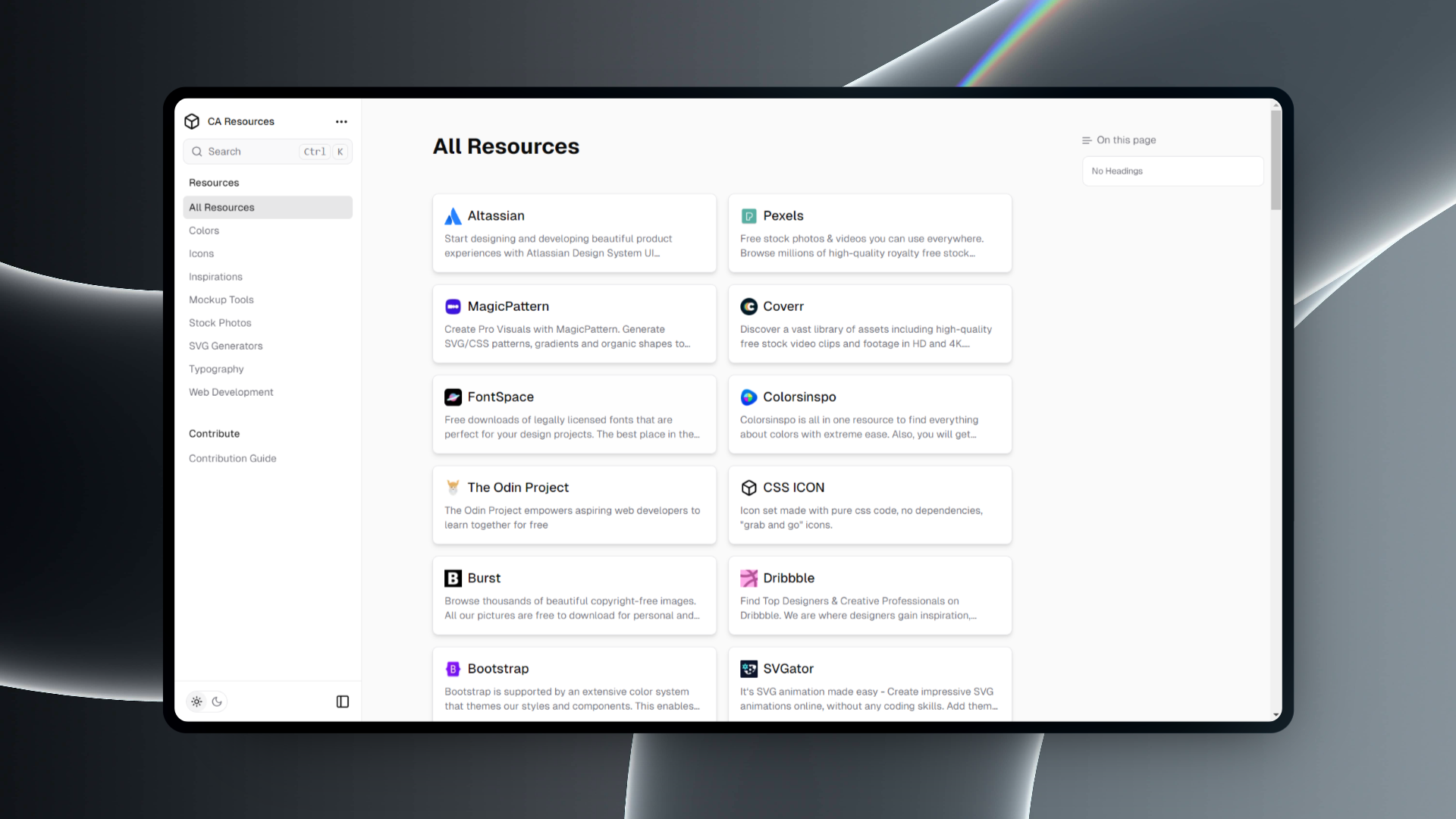Expand the On this page list icon
Viewport: 1456px width, 819px height.
pyautogui.click(x=1087, y=140)
